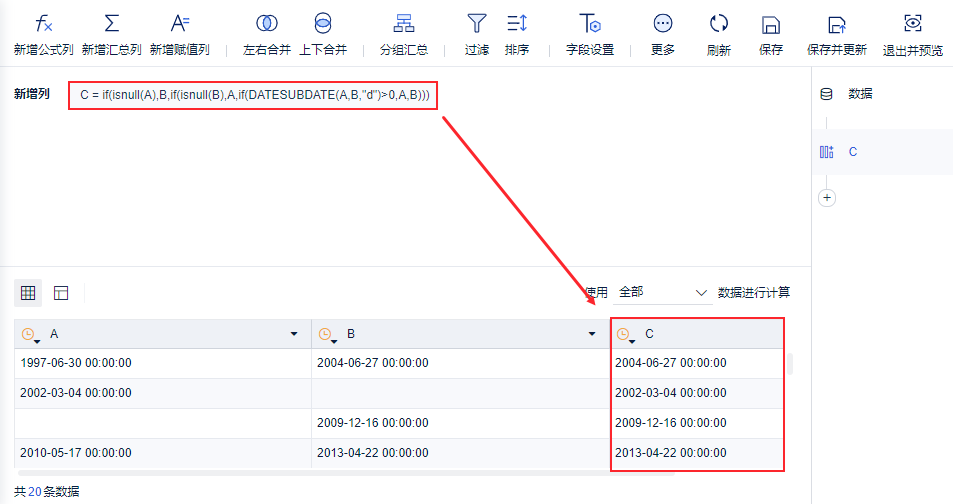
Task: Show 更多 options menu
Action: point(662,35)
